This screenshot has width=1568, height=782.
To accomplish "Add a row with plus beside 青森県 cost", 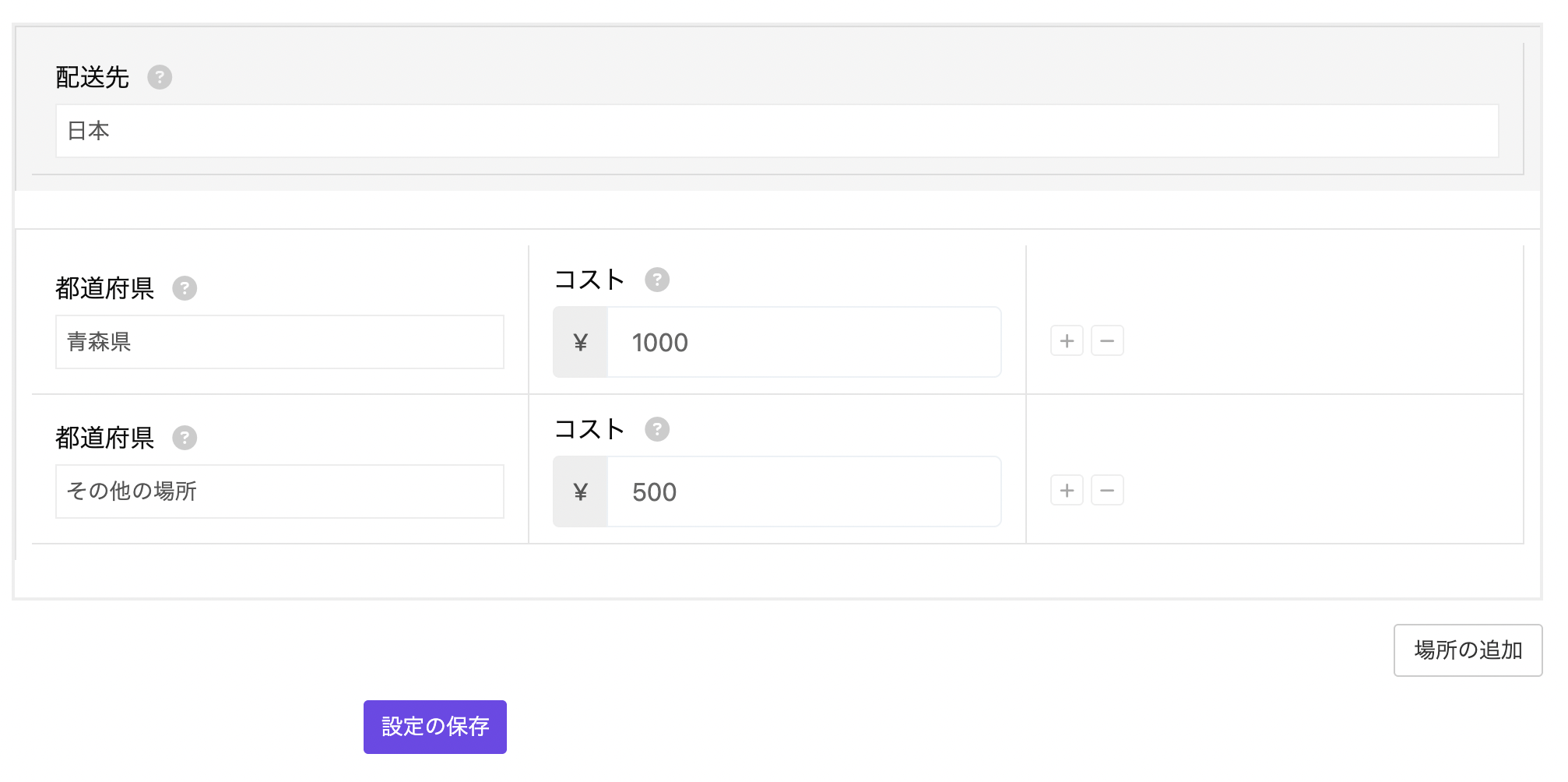I will pyautogui.click(x=1067, y=341).
